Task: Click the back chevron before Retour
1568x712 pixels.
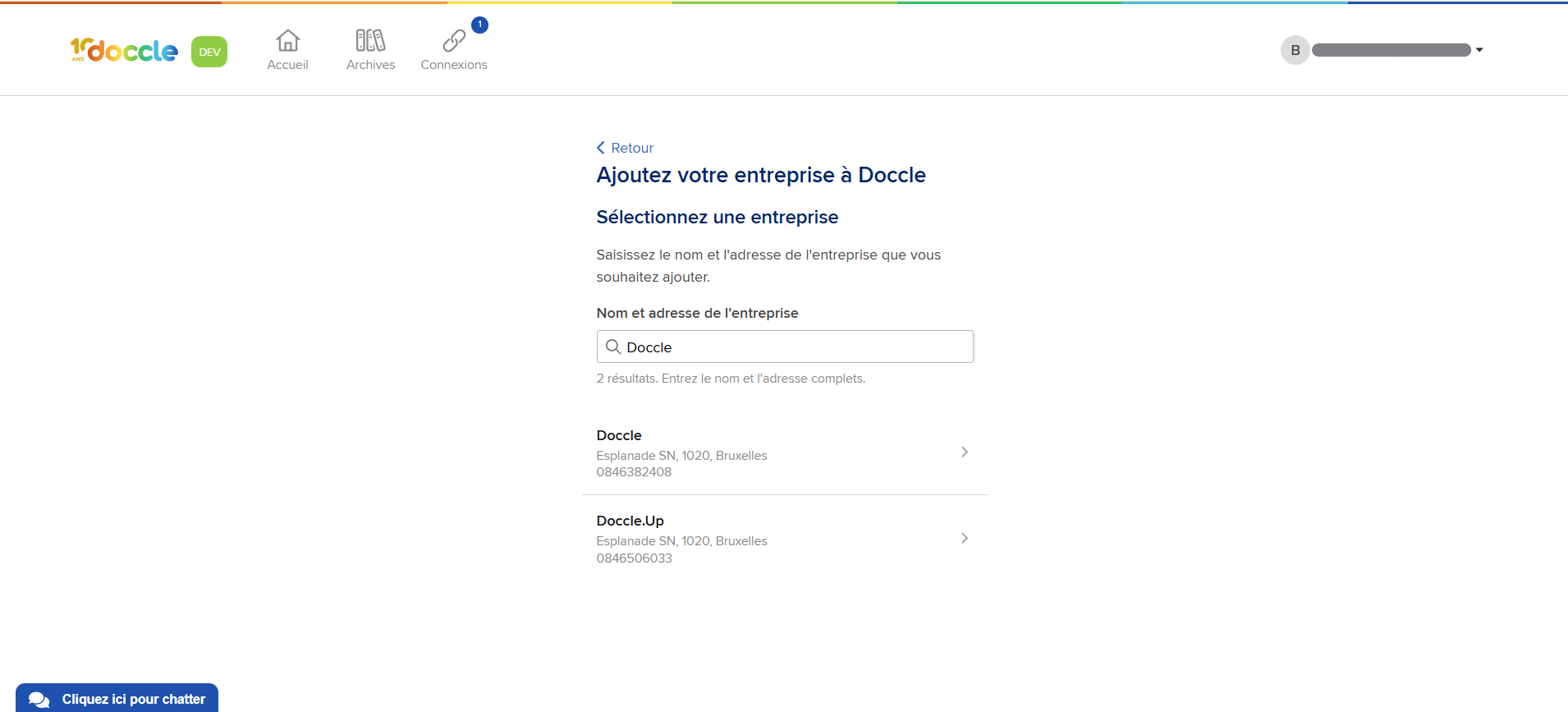Action: [601, 148]
